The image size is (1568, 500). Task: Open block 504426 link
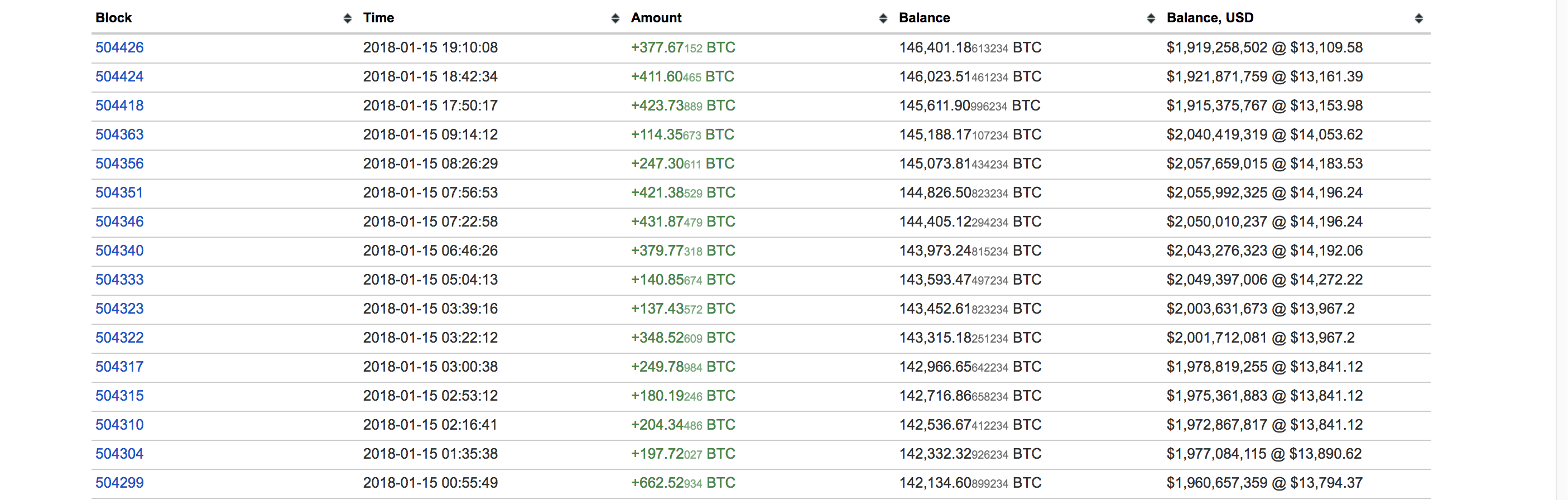coord(119,47)
